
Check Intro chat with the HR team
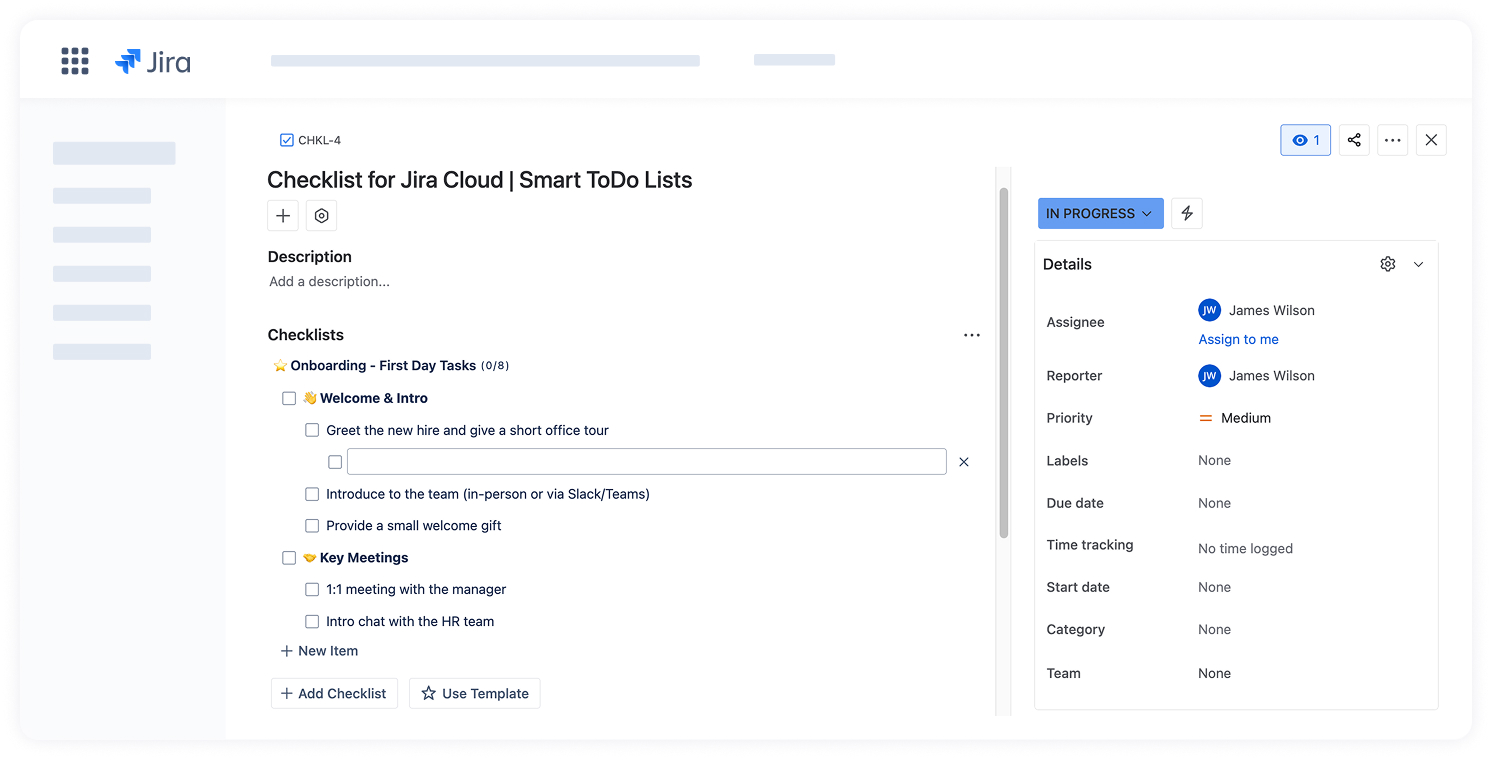tap(312, 621)
